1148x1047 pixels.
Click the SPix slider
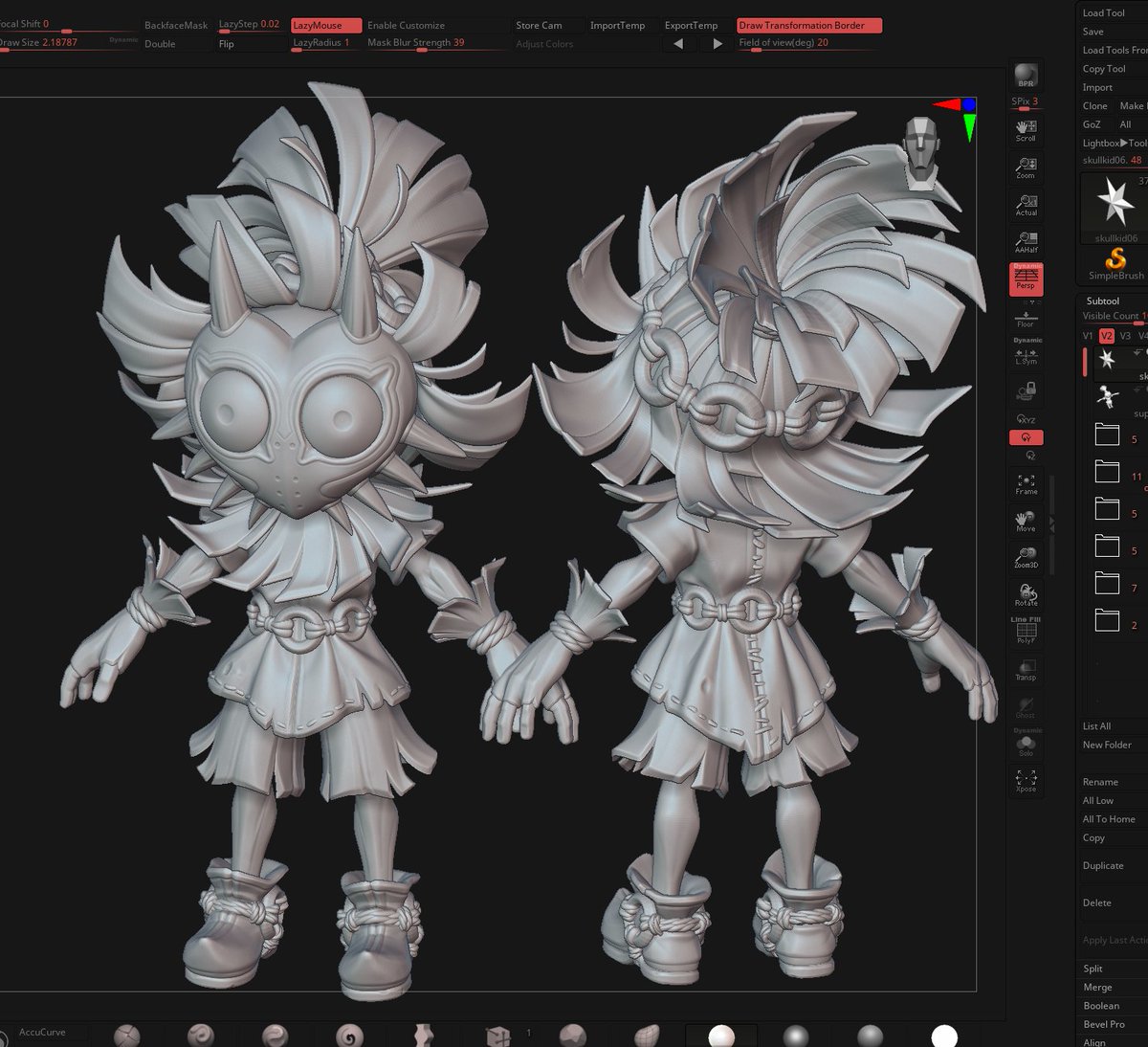[x=1026, y=102]
